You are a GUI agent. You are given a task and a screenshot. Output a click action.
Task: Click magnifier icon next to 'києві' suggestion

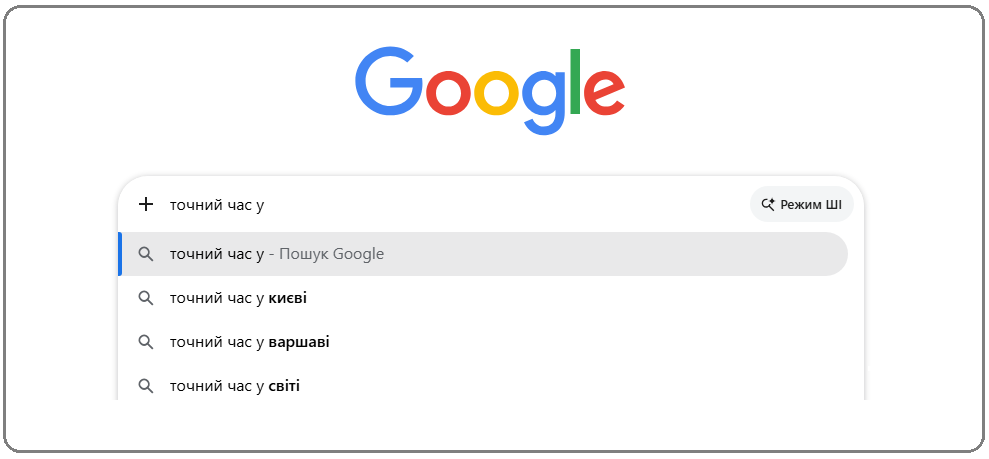pyautogui.click(x=146, y=298)
